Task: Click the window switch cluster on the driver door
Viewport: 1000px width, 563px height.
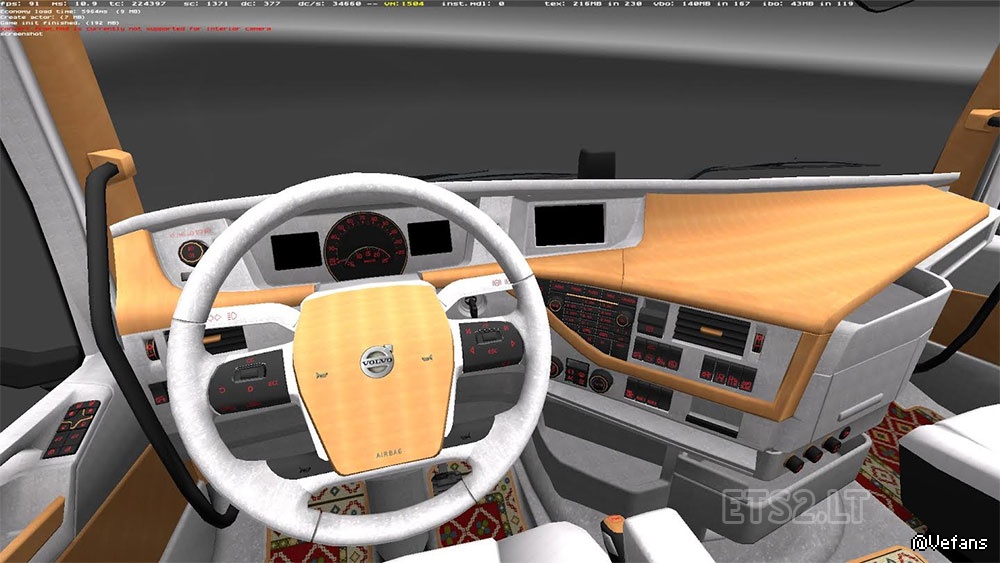Action: coord(72,428)
